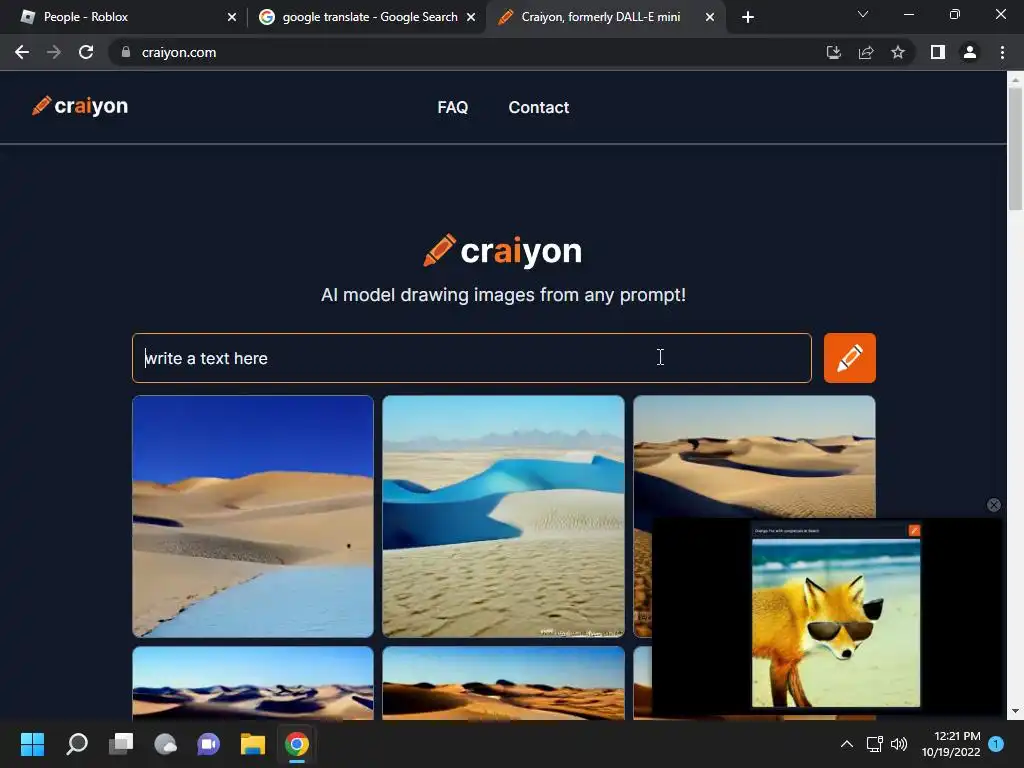Click scrollbar down arrow
The image size is (1024, 768).
1015,711
